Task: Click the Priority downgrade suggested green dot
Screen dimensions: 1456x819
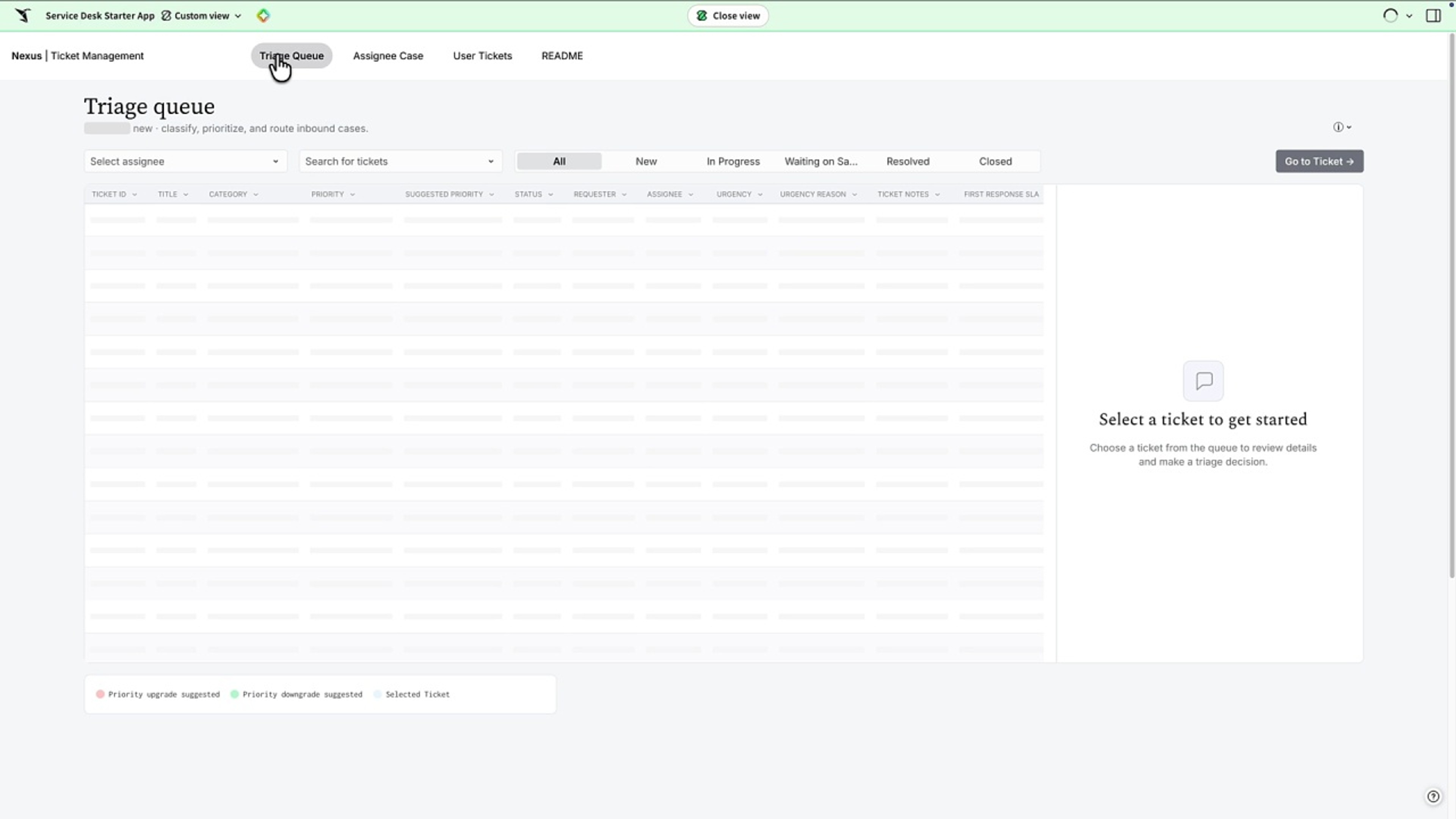Action: click(x=235, y=694)
